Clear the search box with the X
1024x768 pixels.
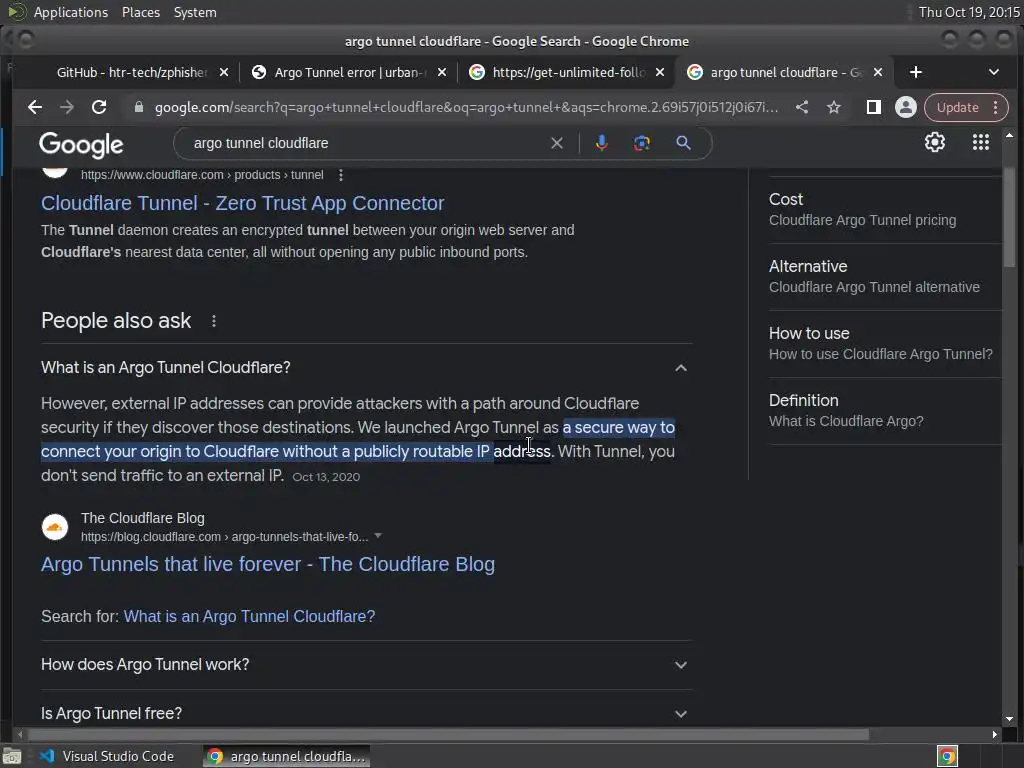tap(556, 143)
